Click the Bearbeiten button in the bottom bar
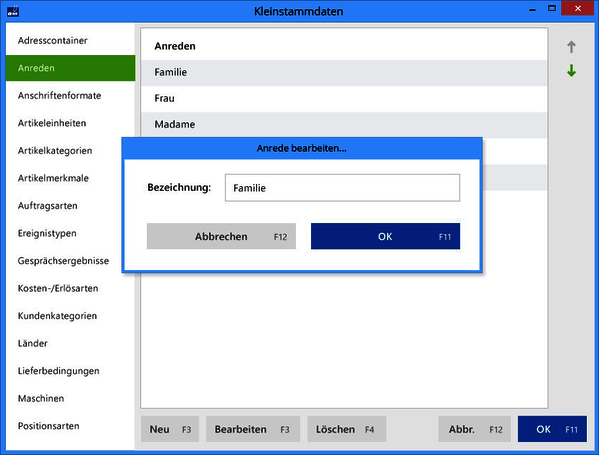Image resolution: width=599 pixels, height=455 pixels. [x=253, y=429]
